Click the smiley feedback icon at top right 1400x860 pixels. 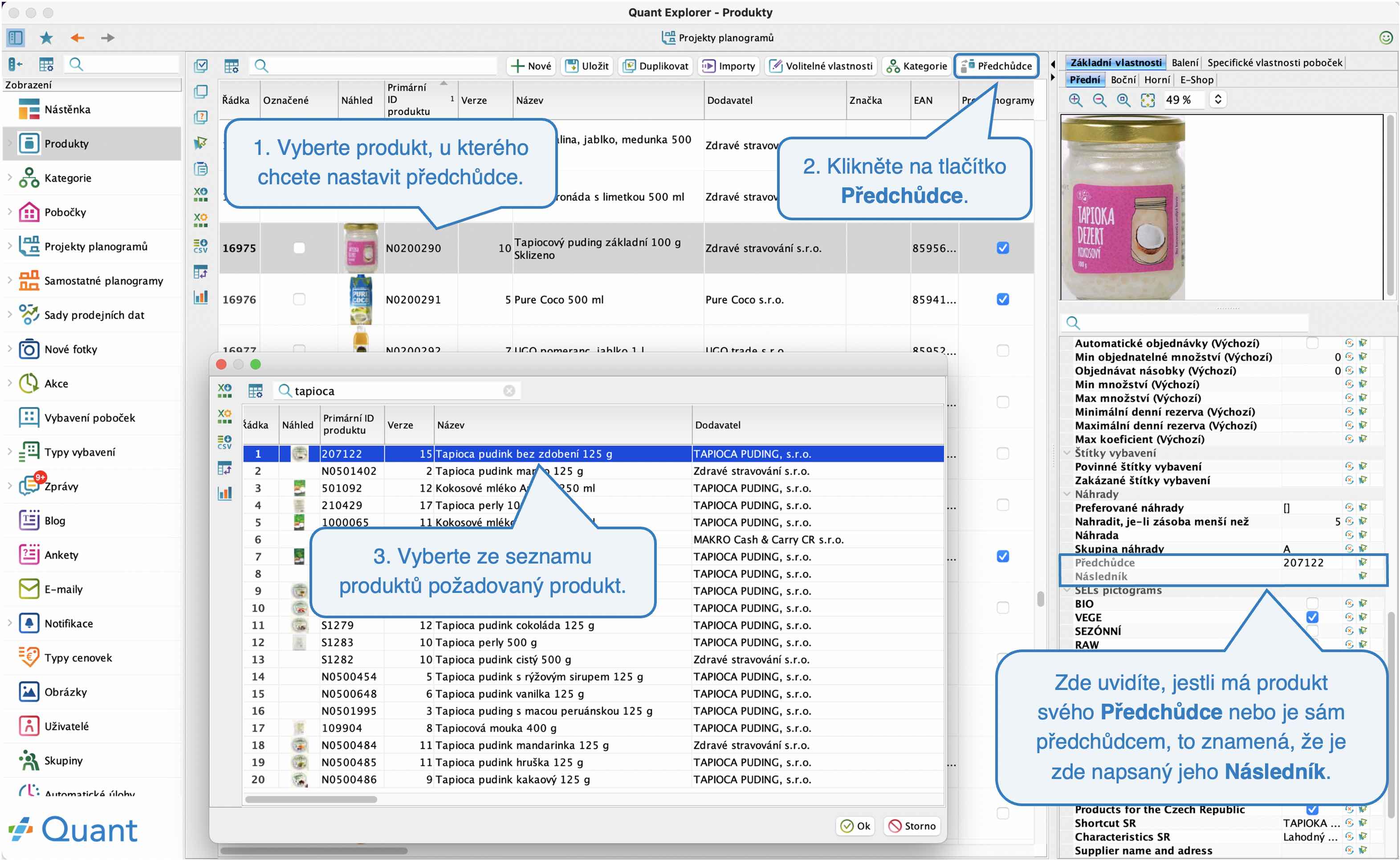(x=1385, y=37)
